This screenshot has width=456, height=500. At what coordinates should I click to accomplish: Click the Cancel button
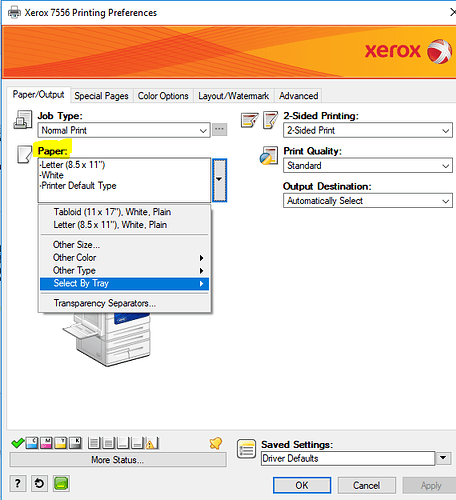[366, 485]
